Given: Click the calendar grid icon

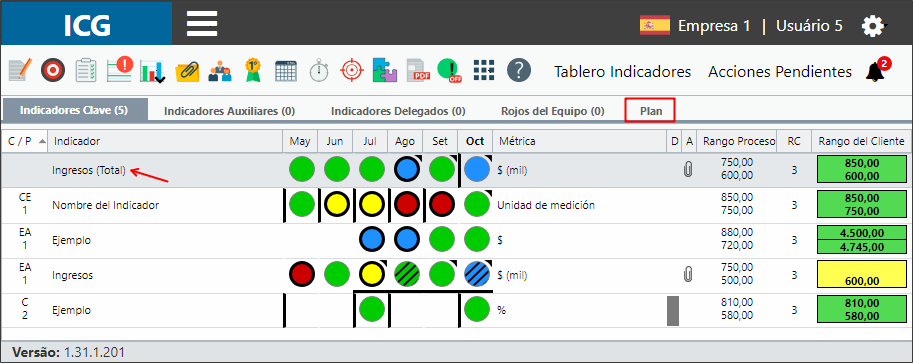Looking at the screenshot, I should [x=286, y=71].
